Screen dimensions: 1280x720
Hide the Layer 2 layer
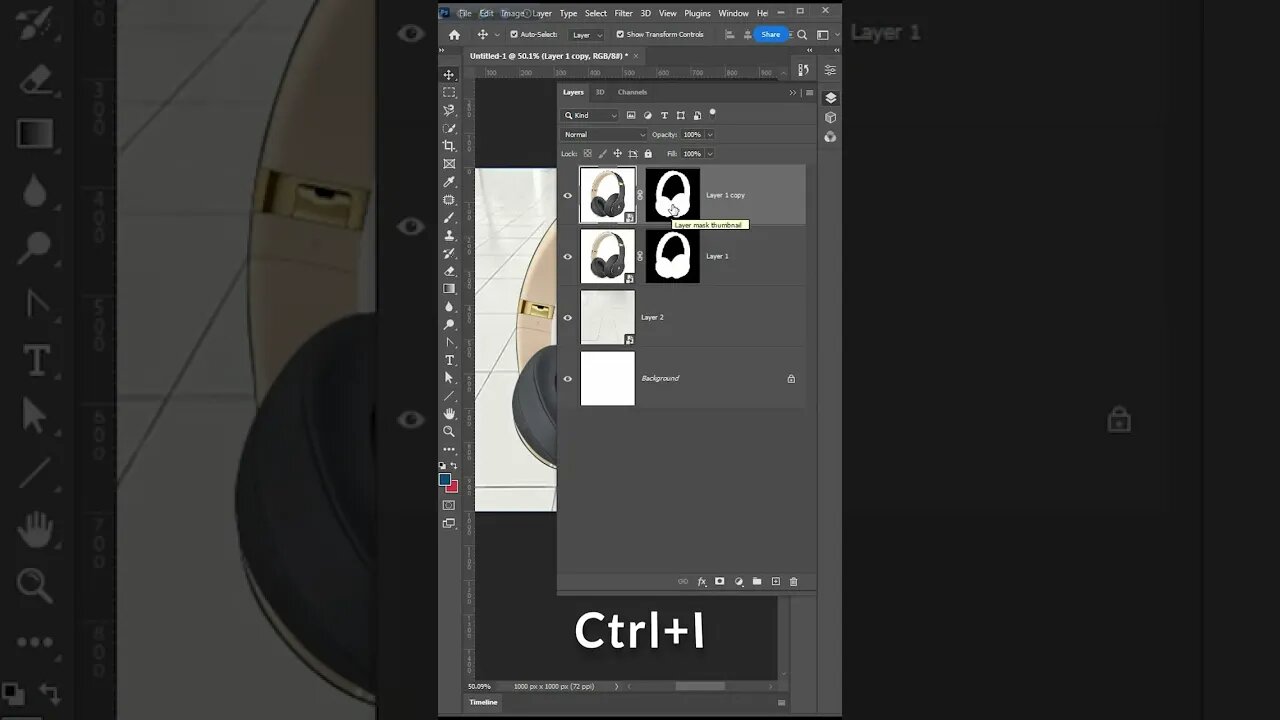pos(568,317)
